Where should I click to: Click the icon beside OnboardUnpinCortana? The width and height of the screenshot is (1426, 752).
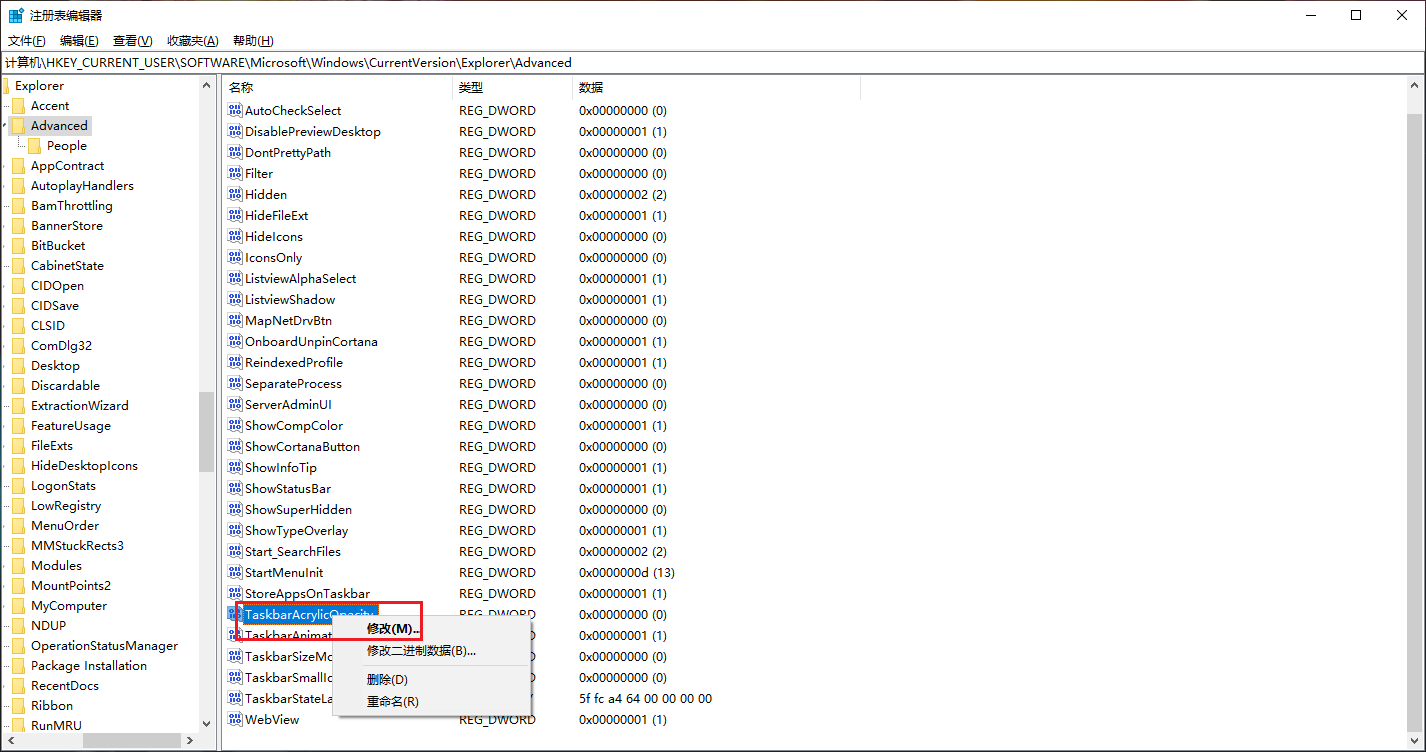pyautogui.click(x=235, y=342)
